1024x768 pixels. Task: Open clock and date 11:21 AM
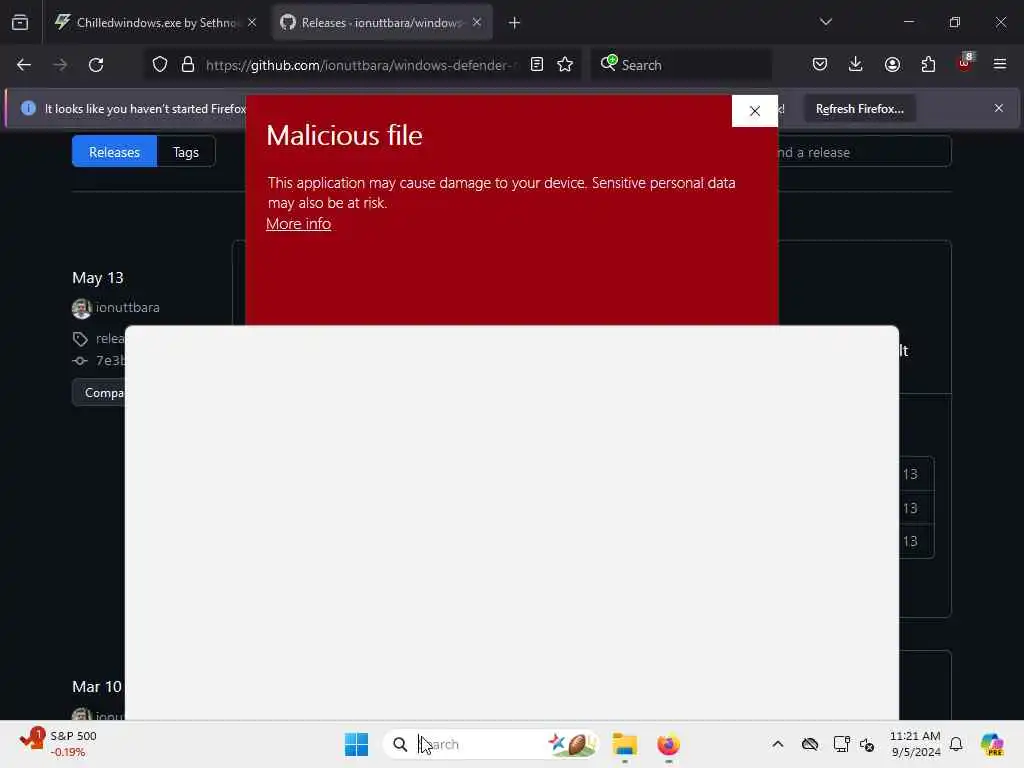click(915, 744)
